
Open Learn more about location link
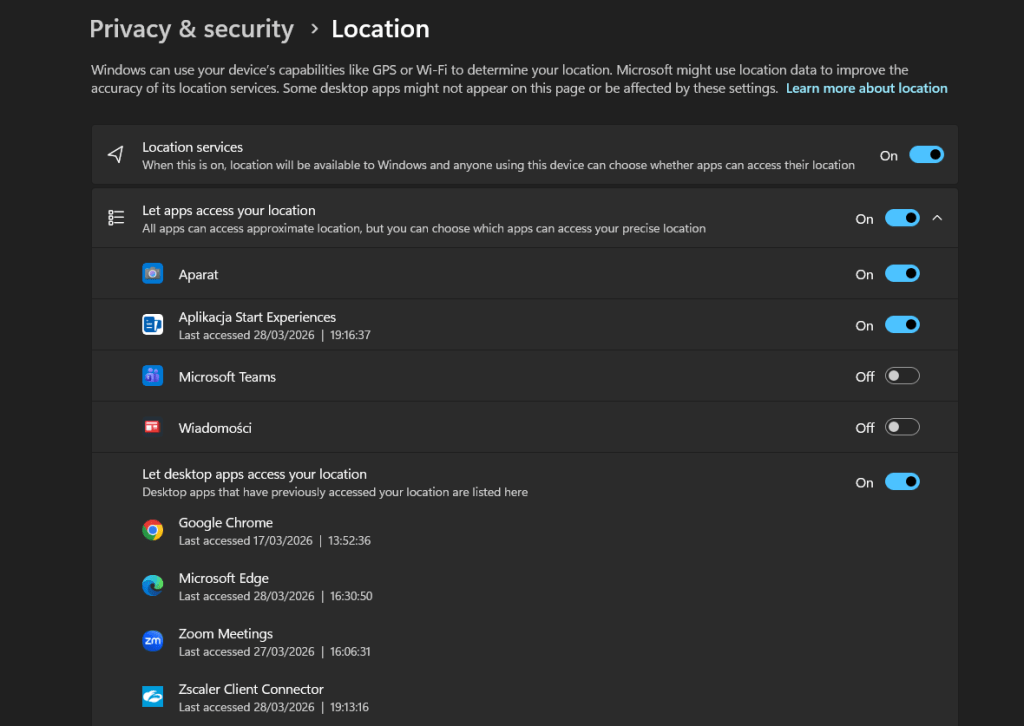(x=866, y=88)
